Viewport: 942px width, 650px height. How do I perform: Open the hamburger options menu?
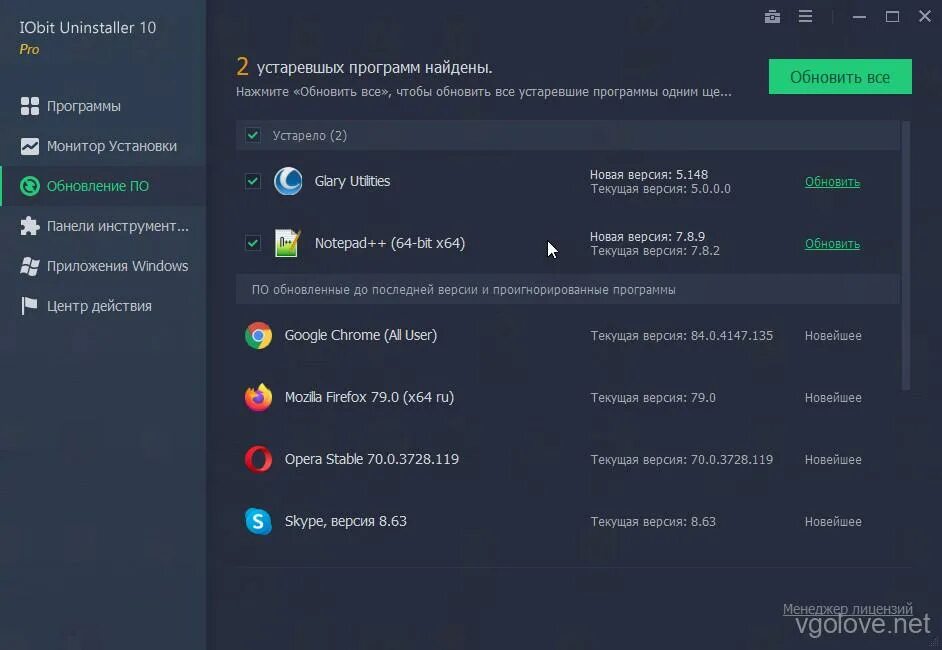[805, 16]
